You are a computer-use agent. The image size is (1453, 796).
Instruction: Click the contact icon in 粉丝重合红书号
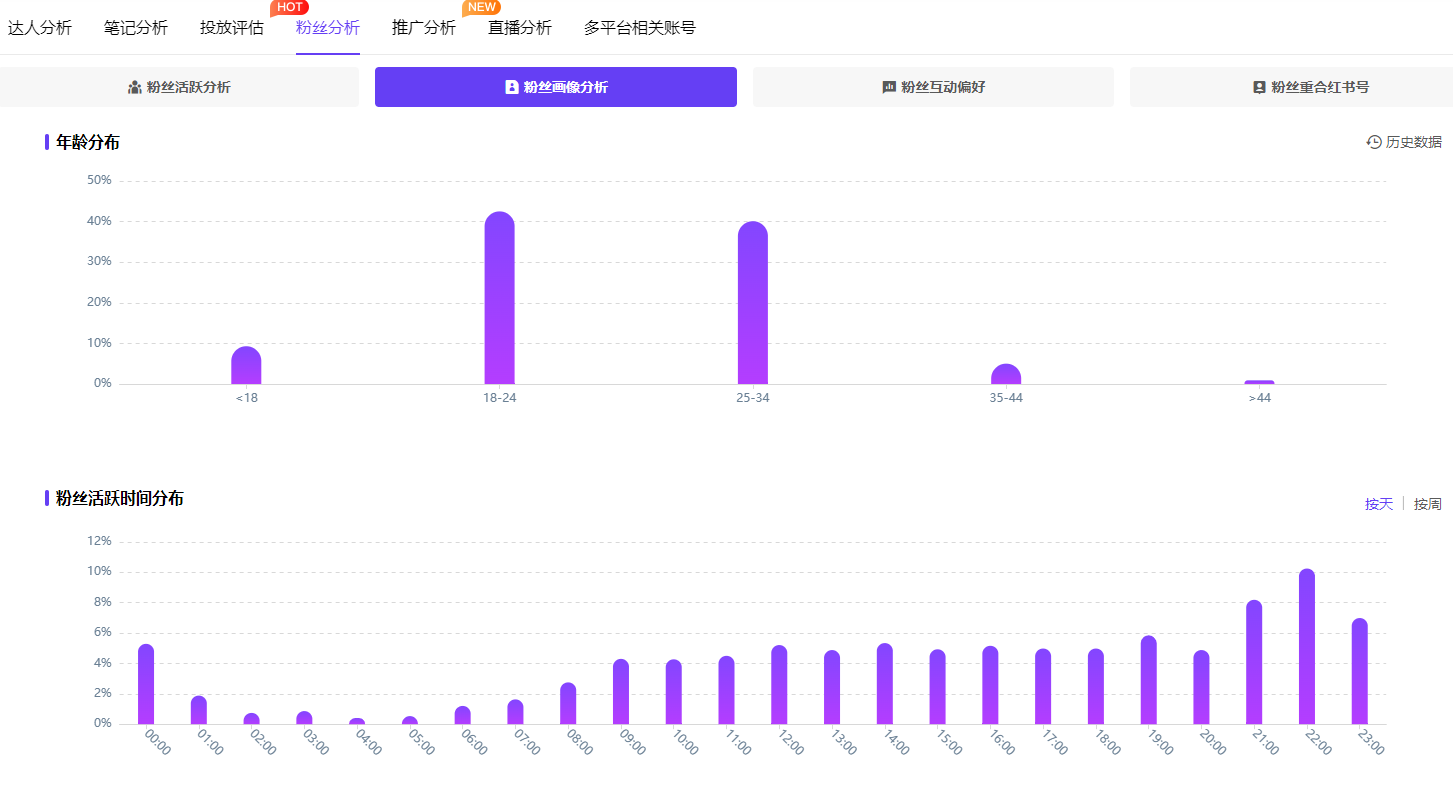coord(1259,87)
